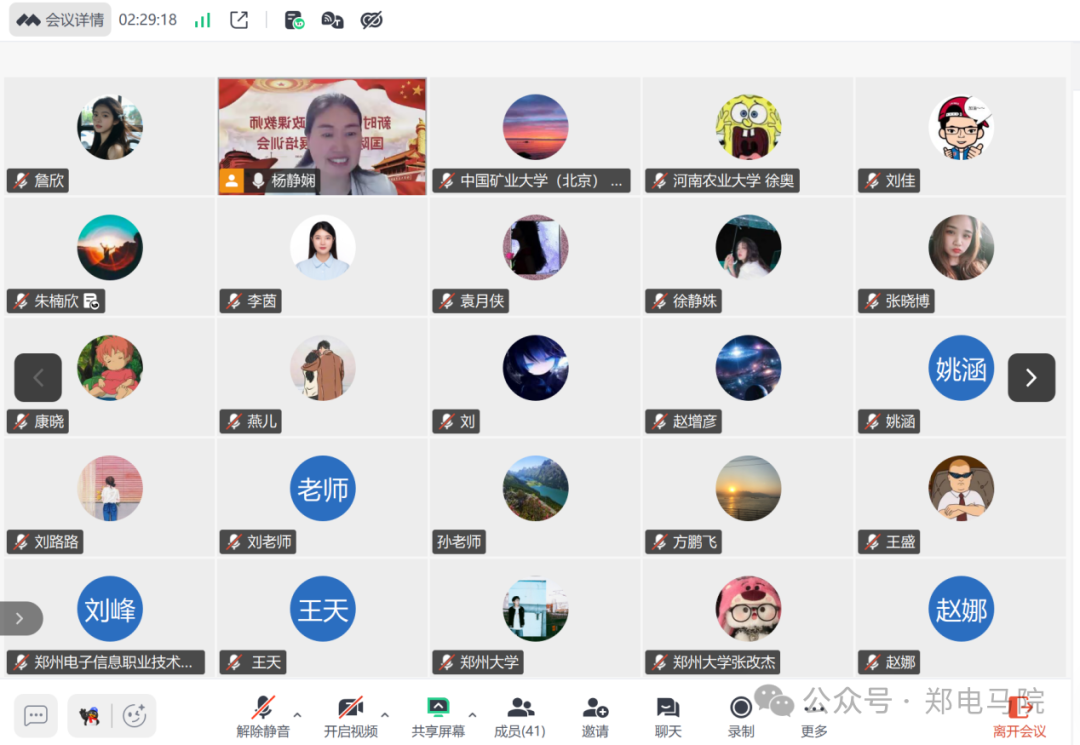Click the share meeting link icon
The image size is (1080, 745).
tap(239, 20)
